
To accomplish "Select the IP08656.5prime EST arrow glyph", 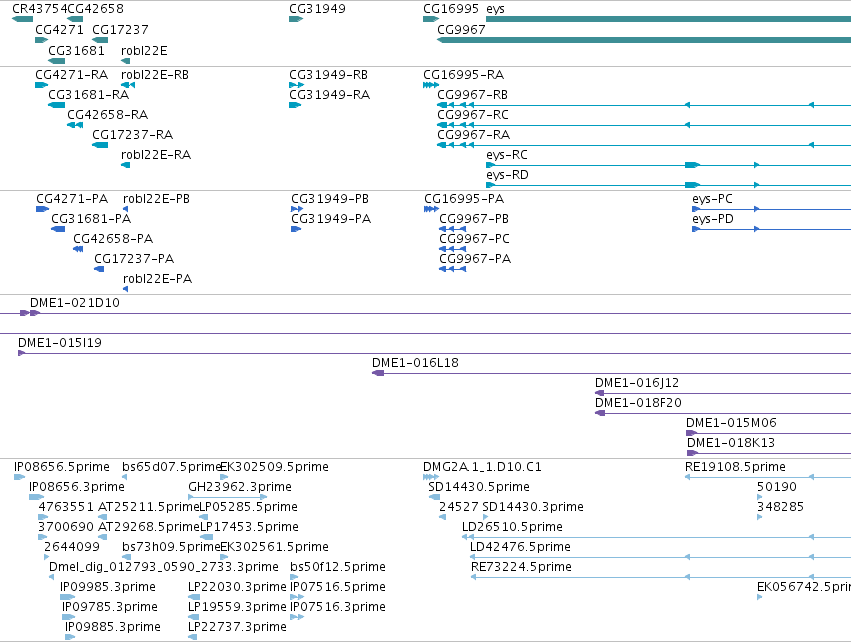I will [x=20, y=477].
